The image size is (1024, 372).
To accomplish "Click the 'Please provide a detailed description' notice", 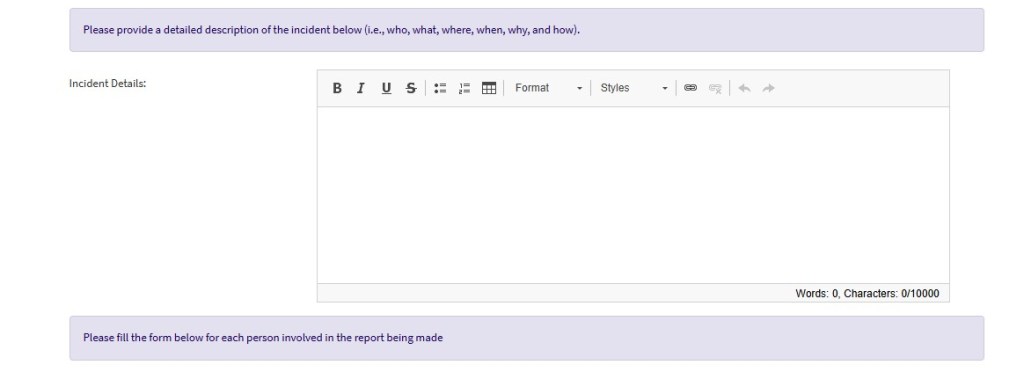I will pyautogui.click(x=526, y=30).
